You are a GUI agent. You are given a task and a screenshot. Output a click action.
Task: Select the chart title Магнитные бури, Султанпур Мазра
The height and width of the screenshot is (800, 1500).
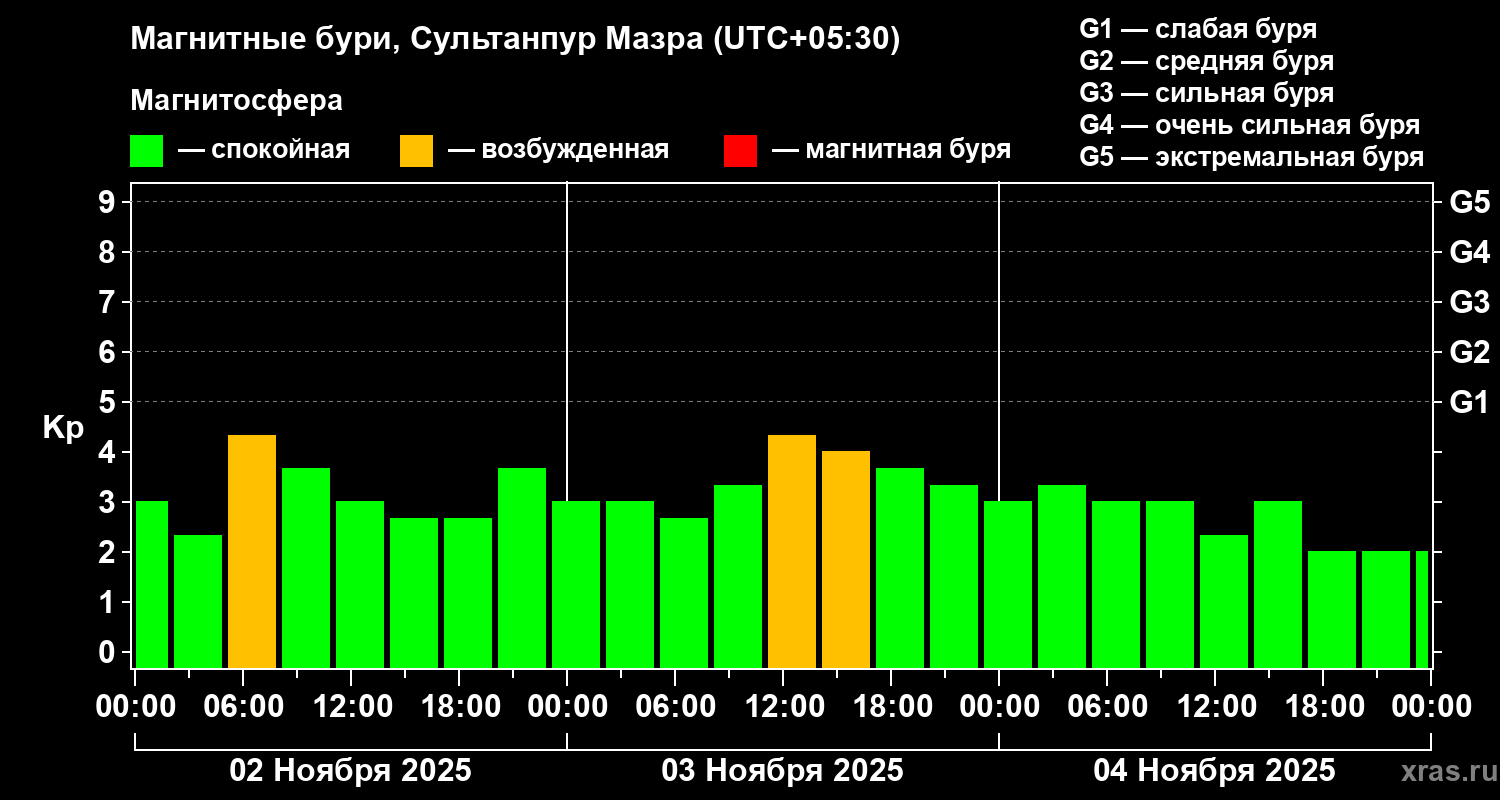[x=516, y=39]
